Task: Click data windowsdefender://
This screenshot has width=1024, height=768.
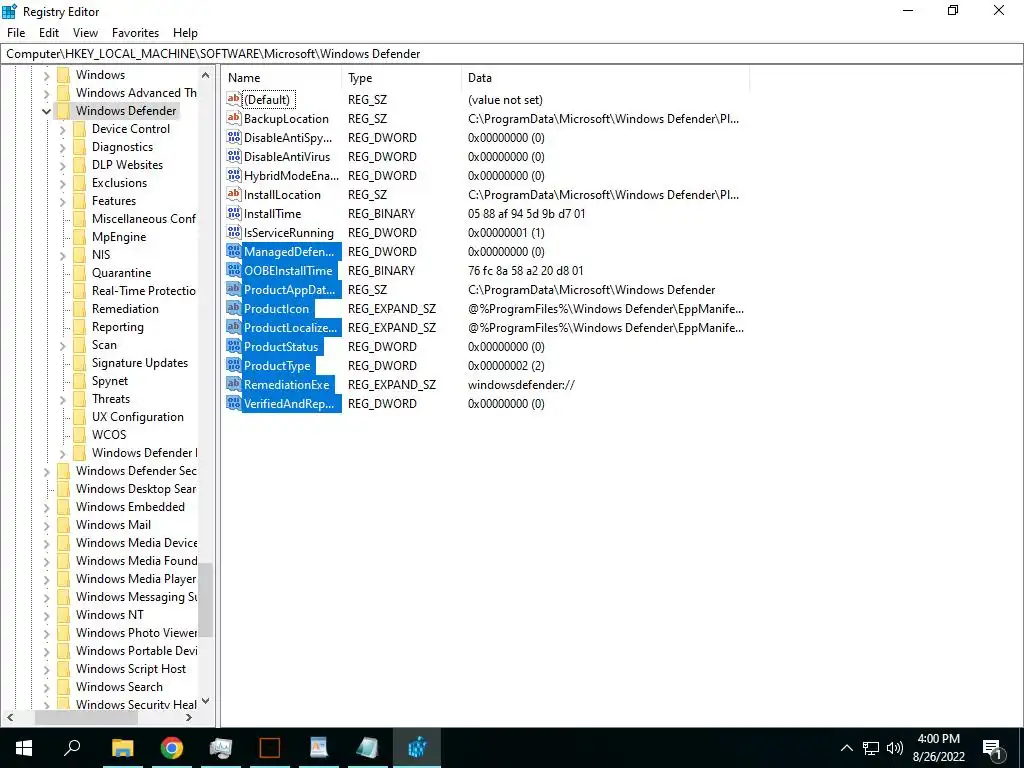Action: pos(521,384)
